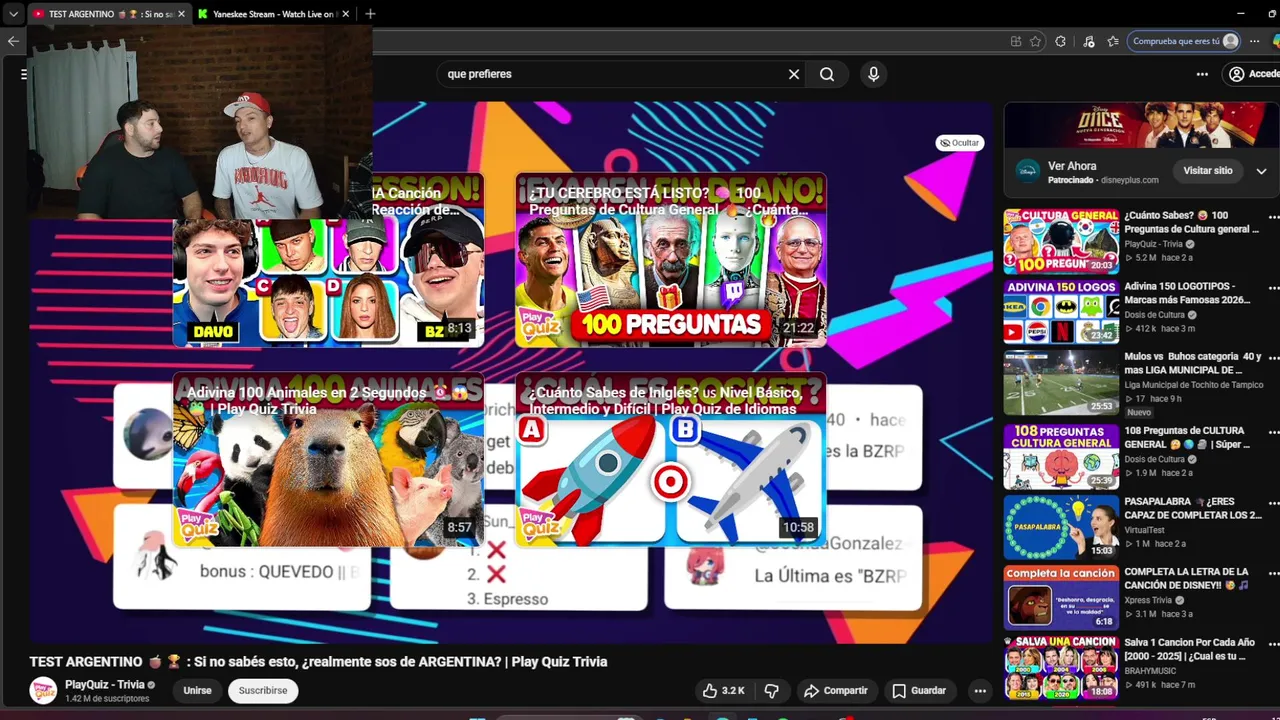Open the Completa la letra Disney video

pyautogui.click(x=1061, y=598)
